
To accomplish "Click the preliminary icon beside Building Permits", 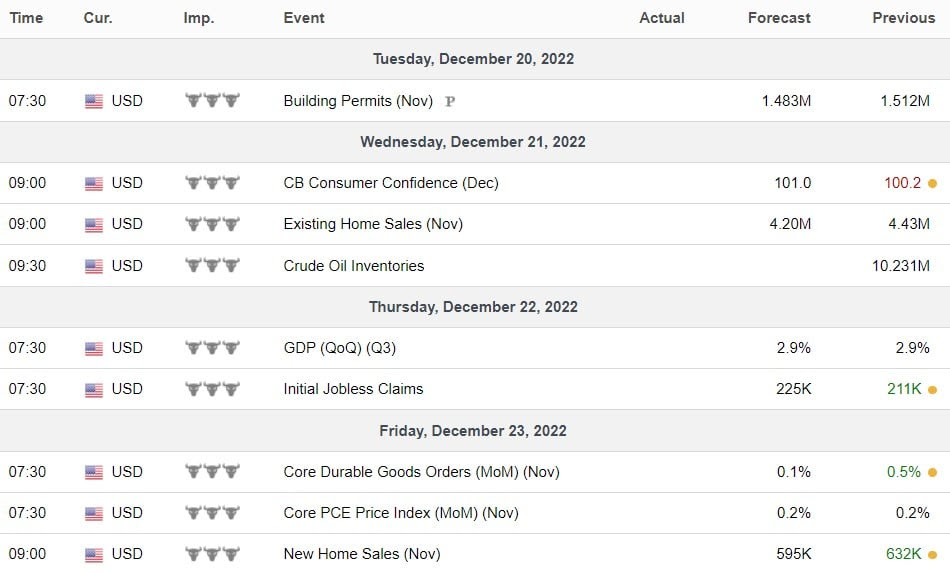I will [x=450, y=101].
